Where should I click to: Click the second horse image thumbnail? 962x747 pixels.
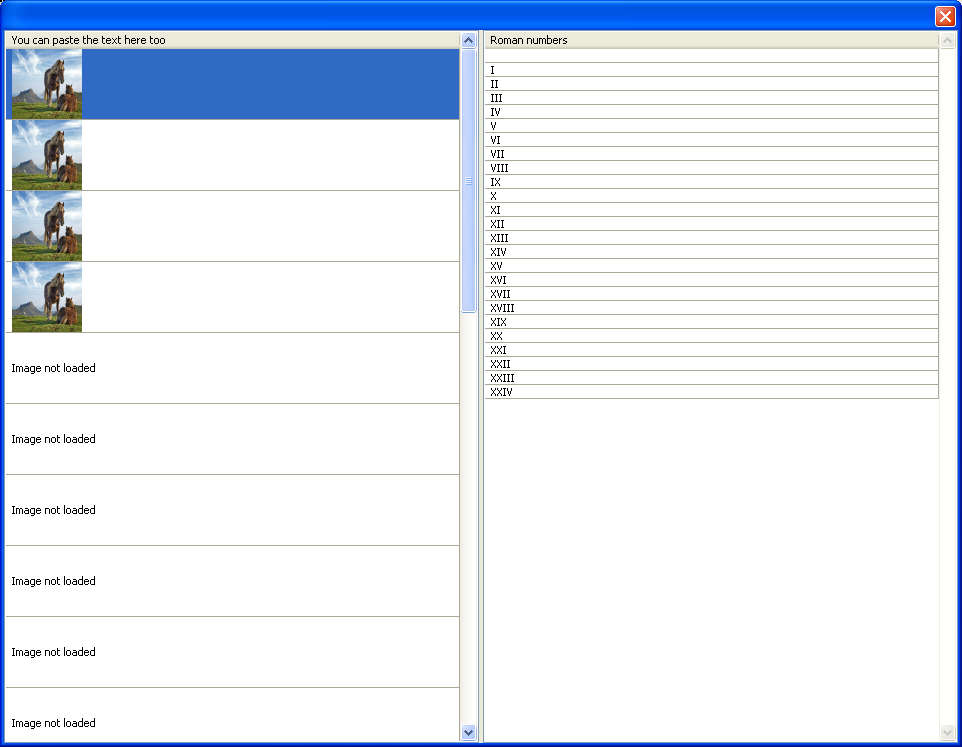tap(46, 155)
